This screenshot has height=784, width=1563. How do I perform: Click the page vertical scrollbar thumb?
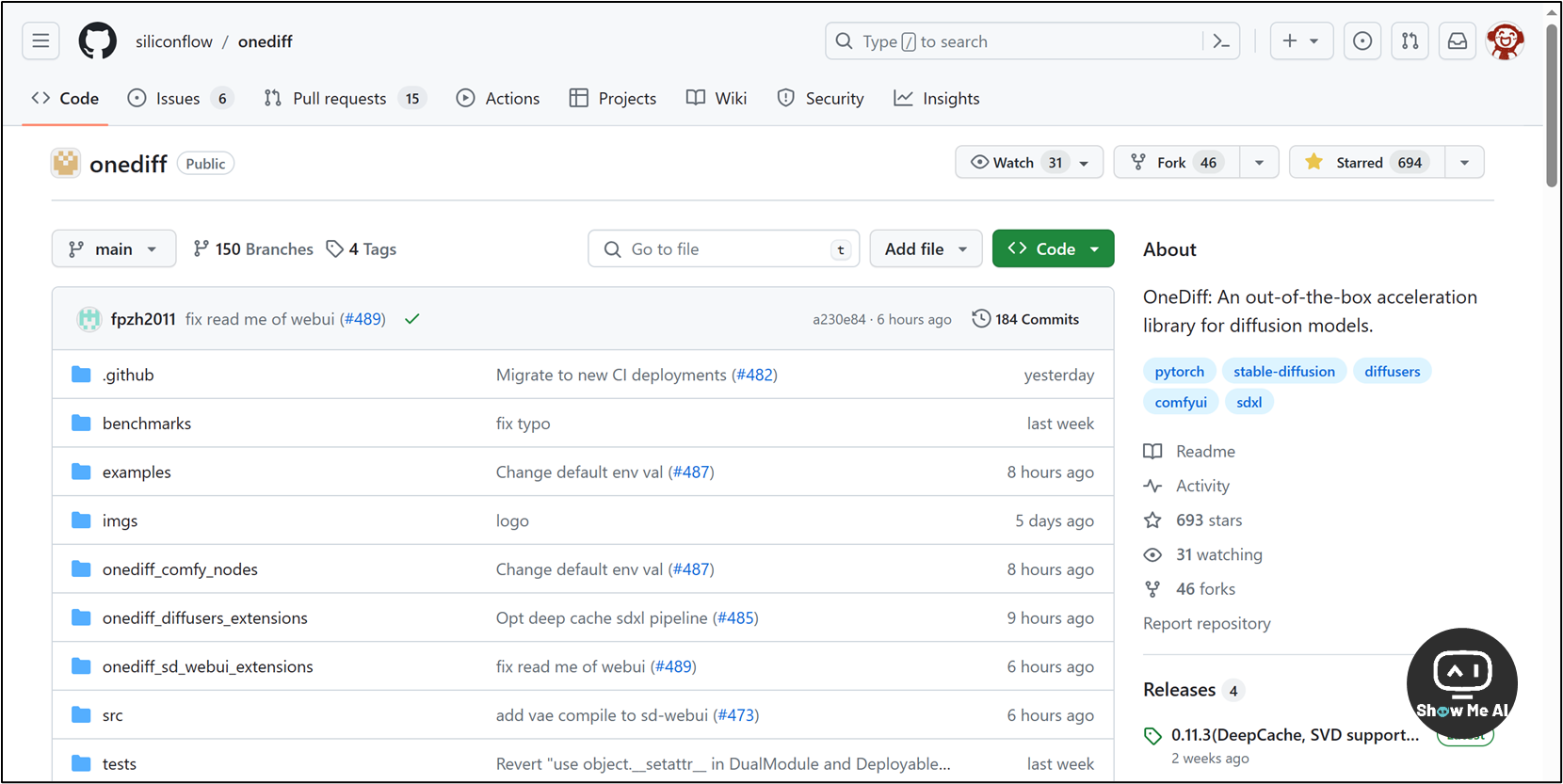coord(1552,104)
